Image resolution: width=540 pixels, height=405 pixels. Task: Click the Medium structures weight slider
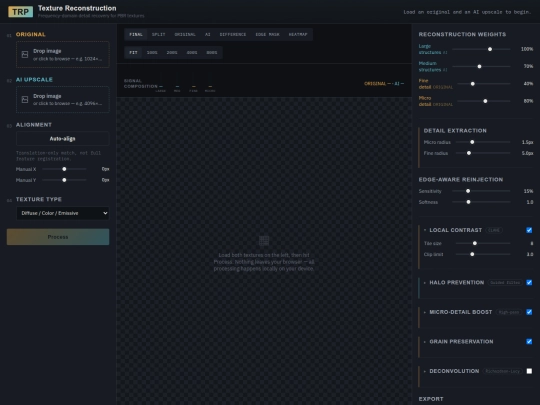(x=481, y=66)
